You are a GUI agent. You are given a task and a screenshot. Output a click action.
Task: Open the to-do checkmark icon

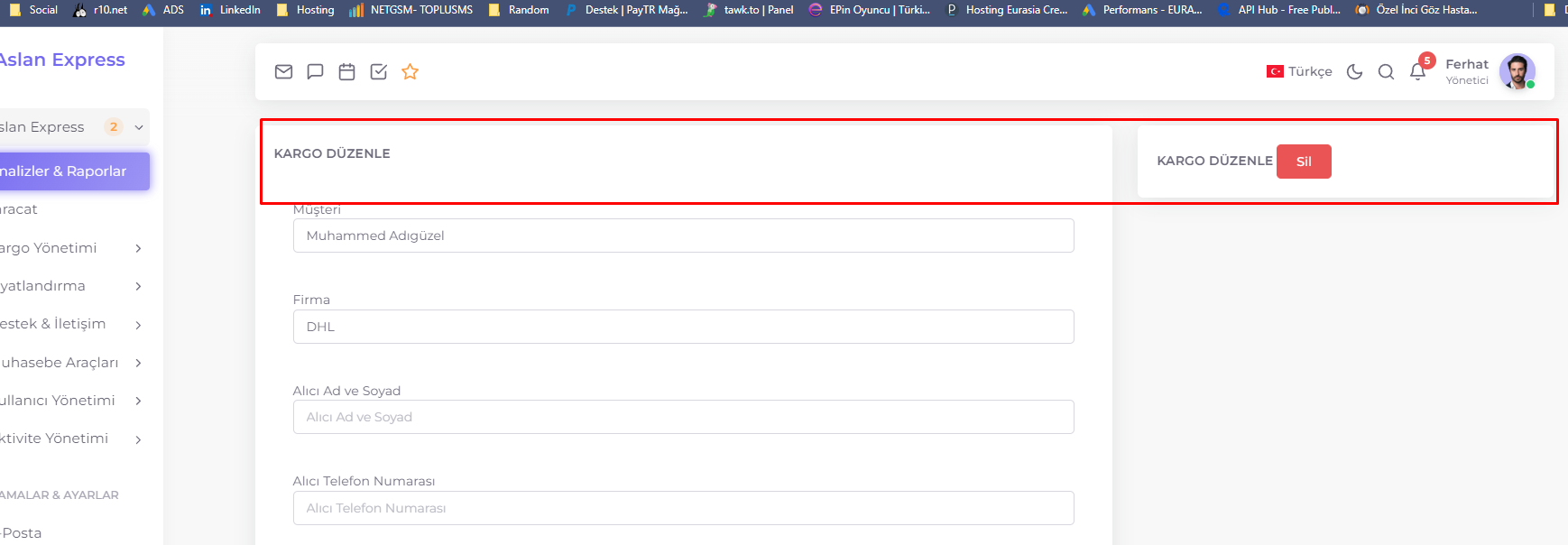point(379,71)
